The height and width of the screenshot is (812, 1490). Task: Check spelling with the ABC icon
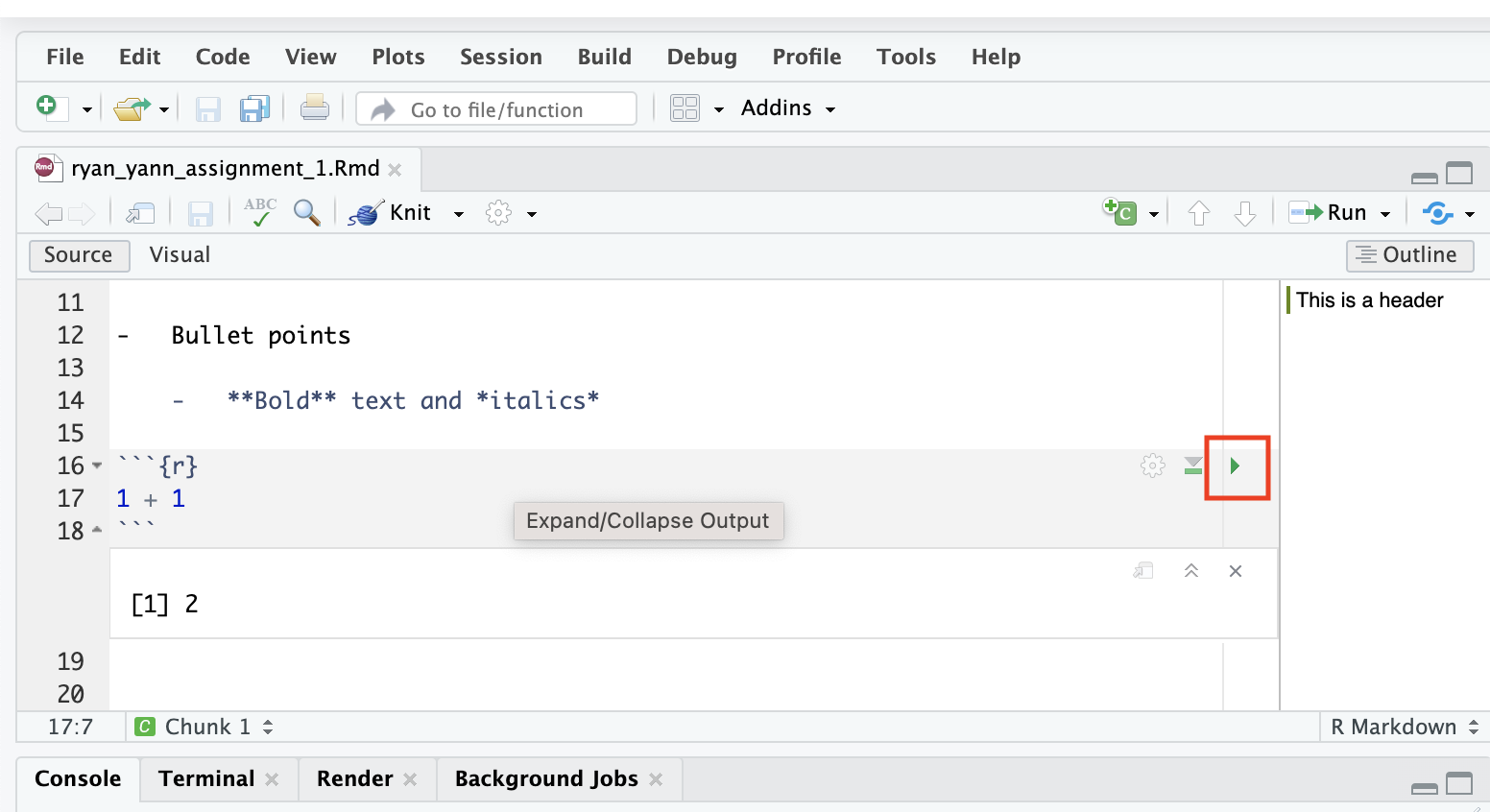[259, 213]
